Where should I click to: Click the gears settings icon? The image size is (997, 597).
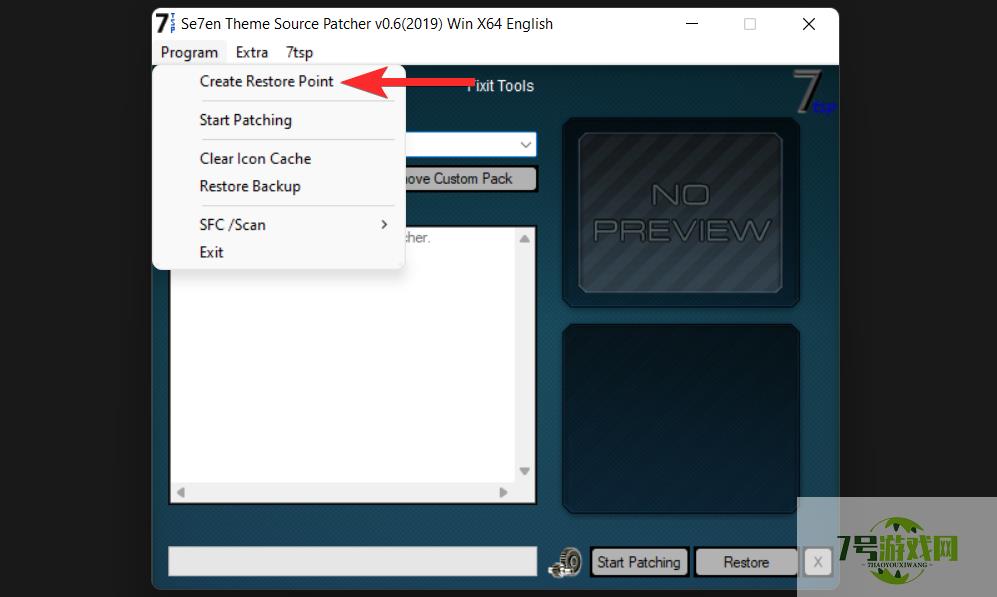(565, 563)
